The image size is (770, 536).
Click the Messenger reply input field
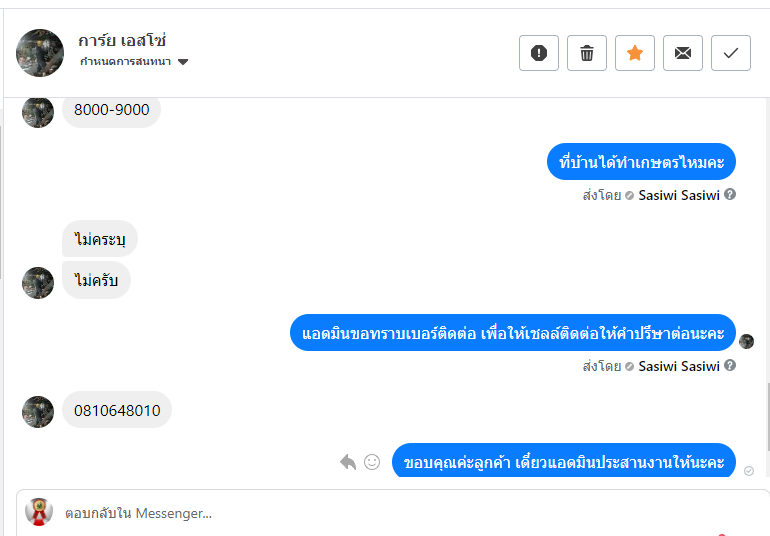coord(393,513)
